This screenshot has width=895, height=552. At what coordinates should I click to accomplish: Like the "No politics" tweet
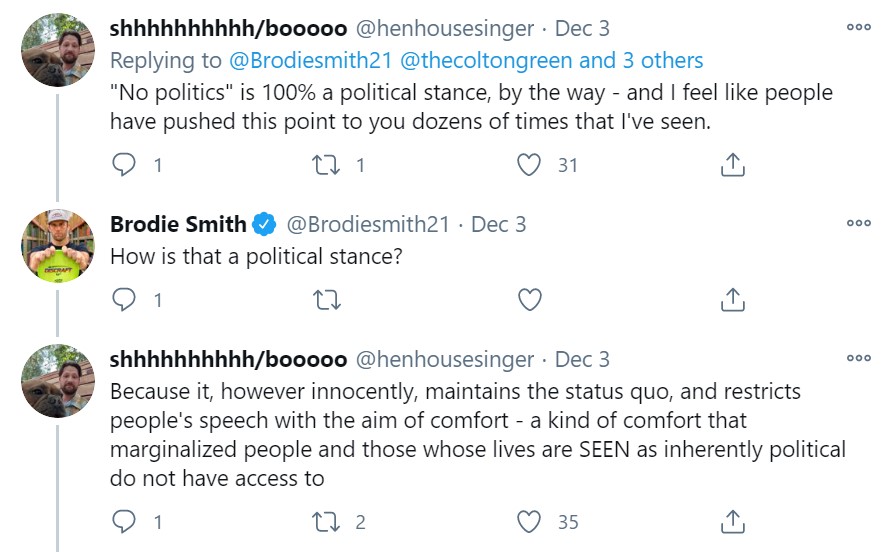click(x=529, y=165)
